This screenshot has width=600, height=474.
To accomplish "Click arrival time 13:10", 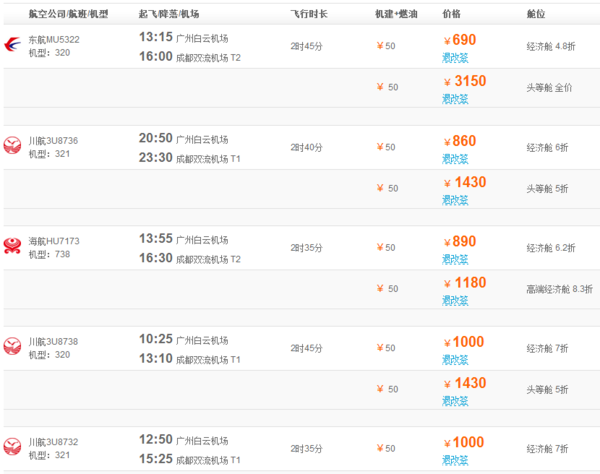I will click(156, 358).
